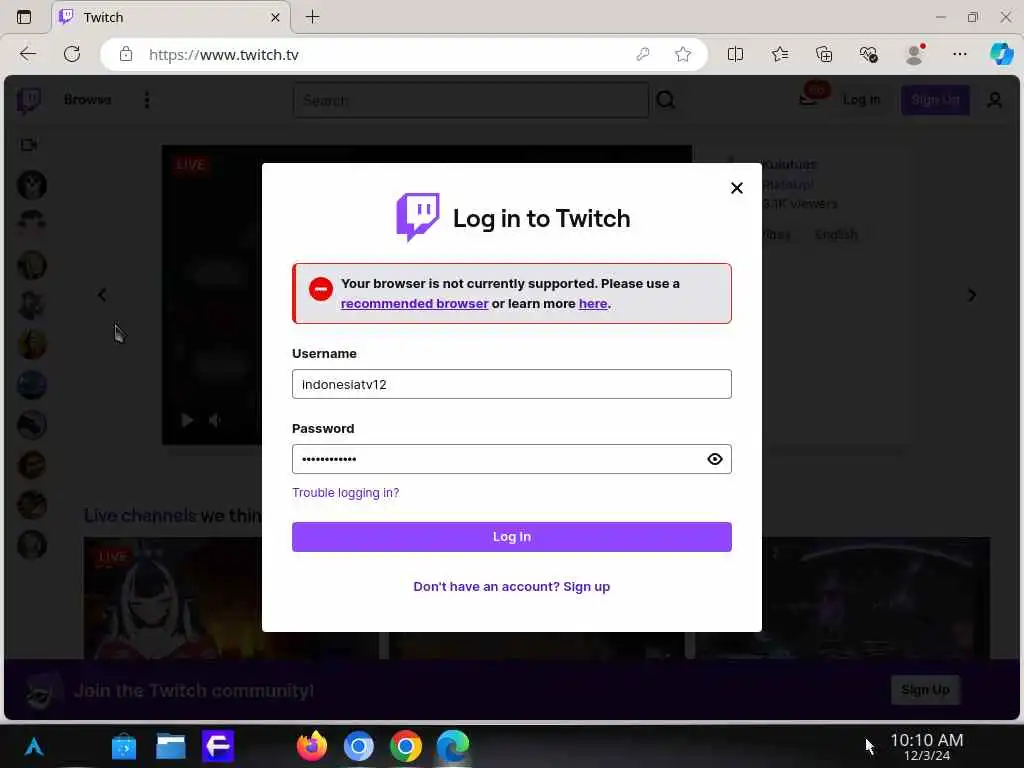Image resolution: width=1024 pixels, height=768 pixels.
Task: Open the clock showing 10:10 AM
Action: 926,746
